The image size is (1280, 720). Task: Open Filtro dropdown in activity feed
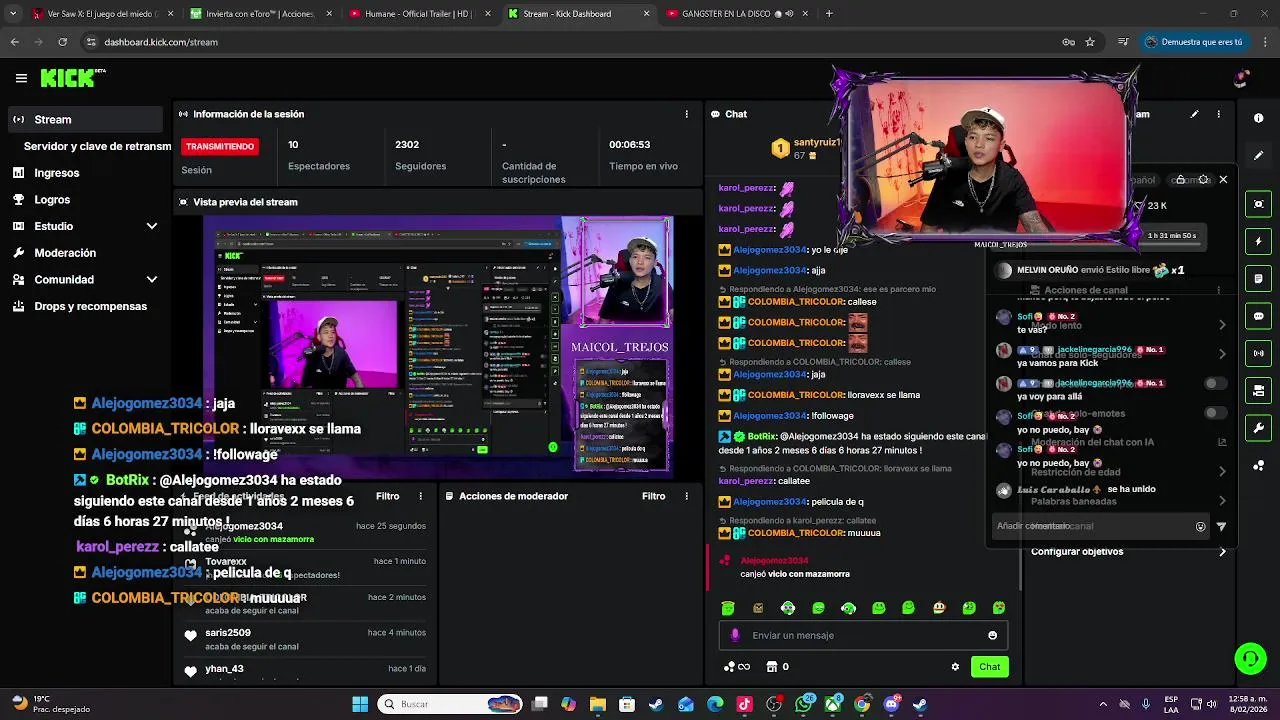click(x=387, y=496)
